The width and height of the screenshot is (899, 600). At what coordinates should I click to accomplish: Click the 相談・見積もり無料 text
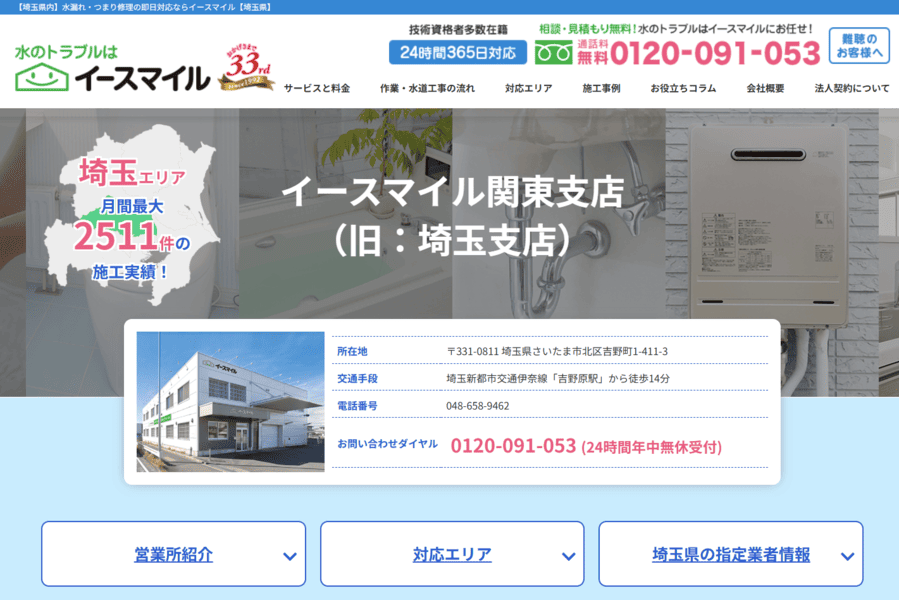tap(588, 29)
